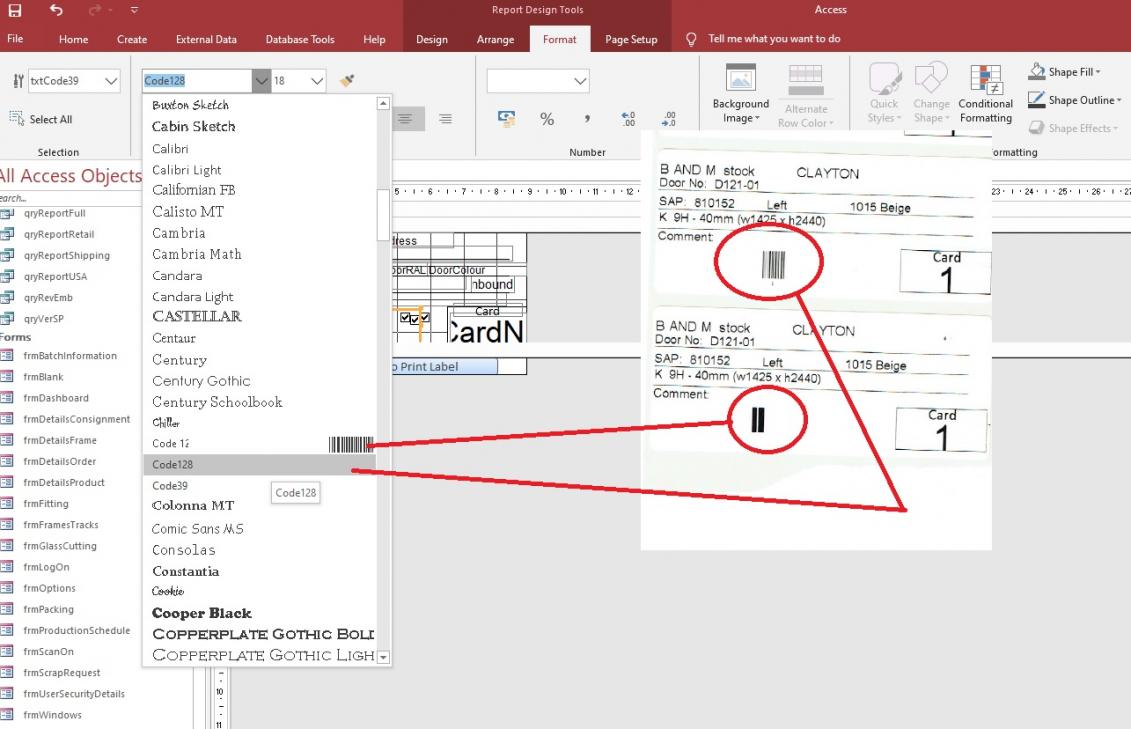Click the center align icon

(x=405, y=119)
